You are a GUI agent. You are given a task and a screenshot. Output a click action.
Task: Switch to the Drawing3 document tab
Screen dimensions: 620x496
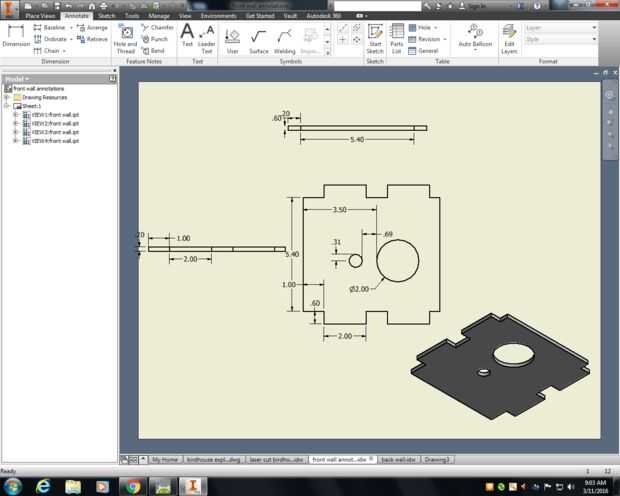[x=437, y=460]
